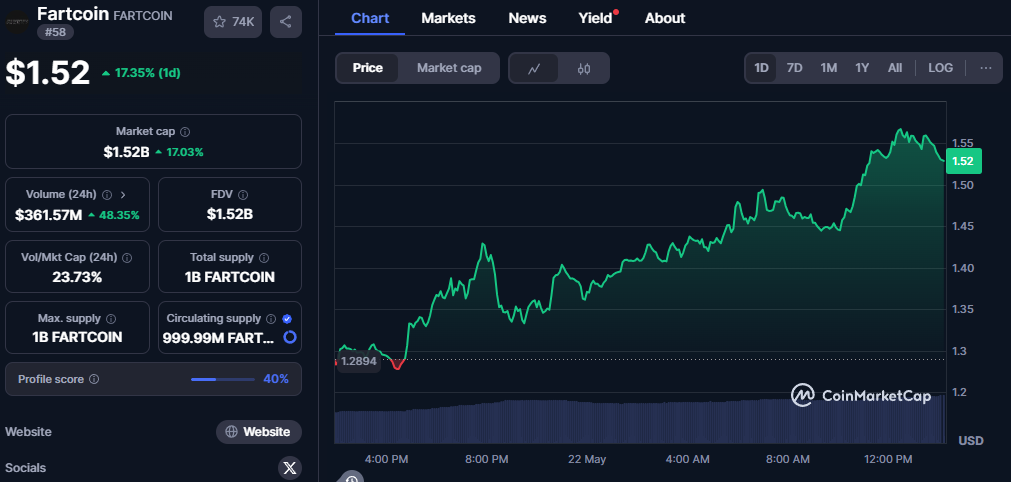Screen dimensions: 1011x482
Task: Expand the Volume (24h) chevron arrow
Action: 123,195
